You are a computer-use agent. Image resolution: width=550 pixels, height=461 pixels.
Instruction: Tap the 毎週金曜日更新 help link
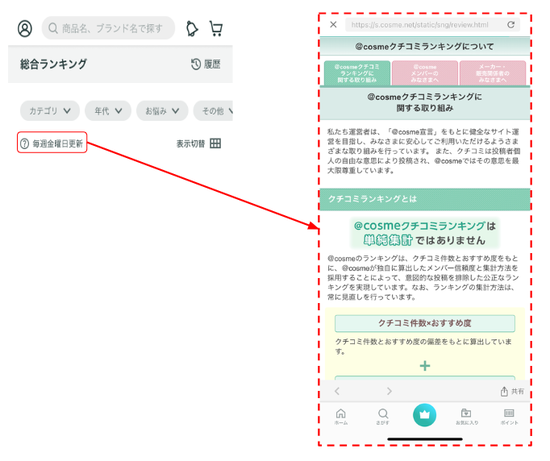coord(52,142)
